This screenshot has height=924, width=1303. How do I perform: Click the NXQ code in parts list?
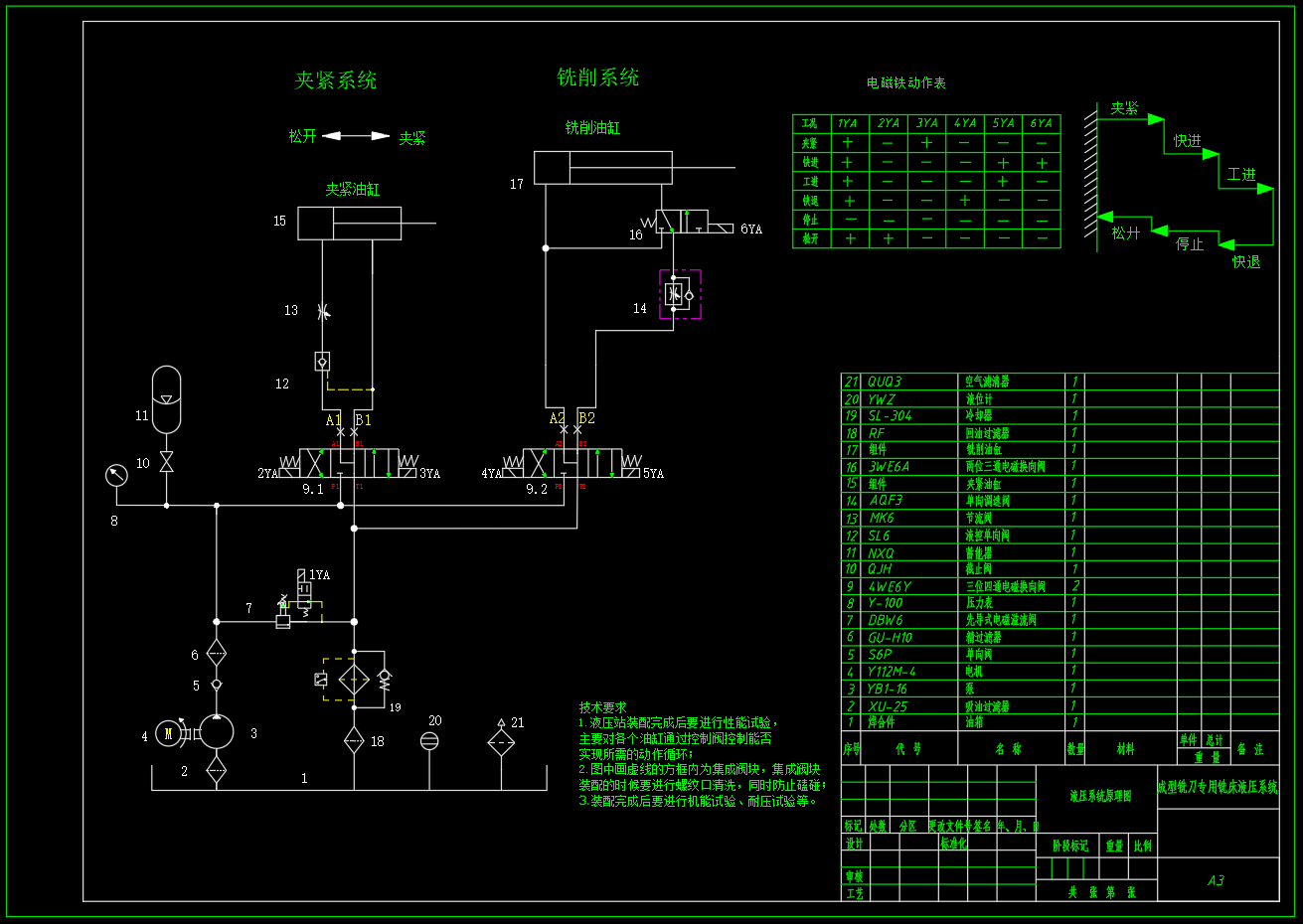tap(881, 553)
